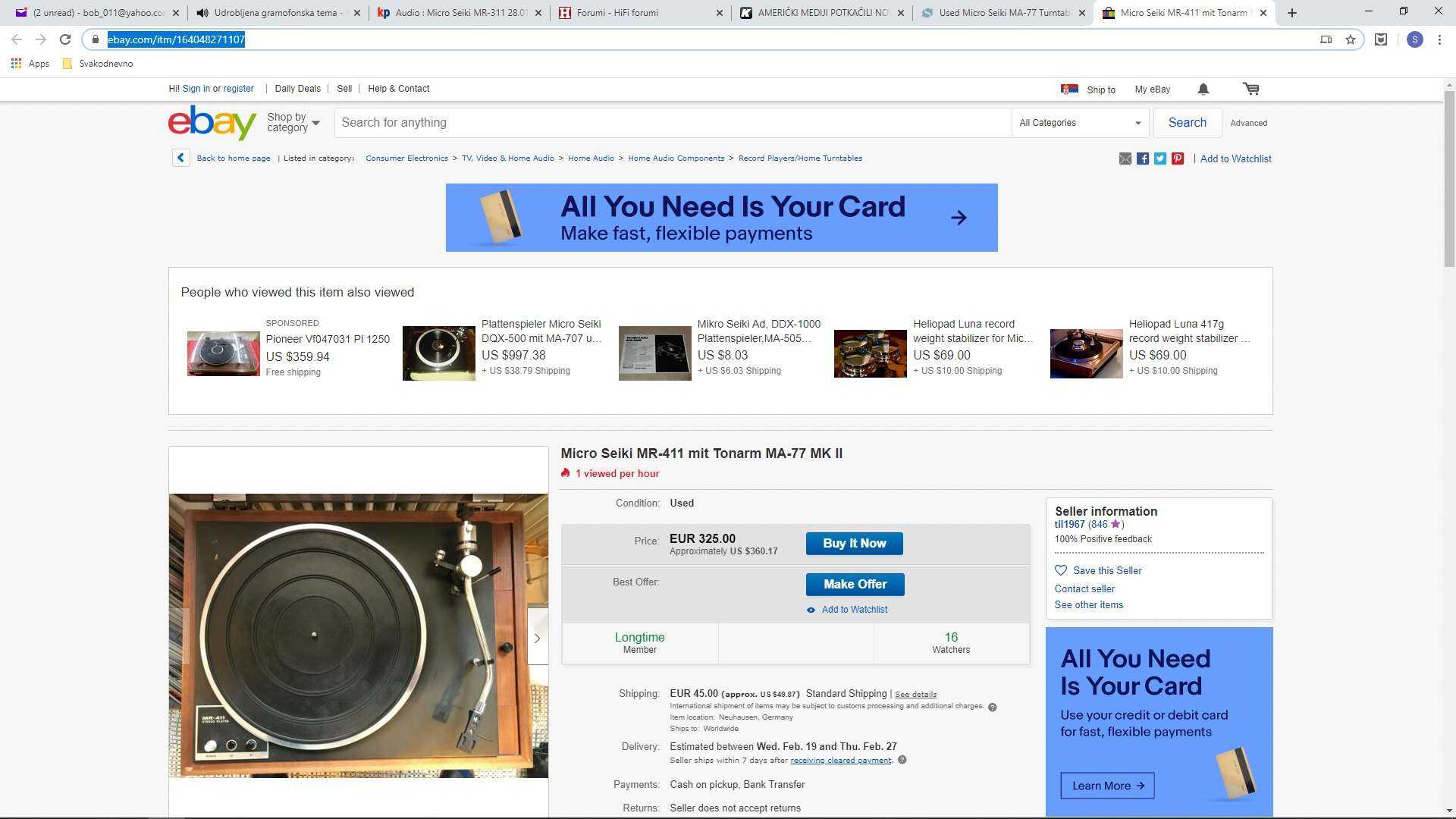Click the Search button

pos(1187,123)
